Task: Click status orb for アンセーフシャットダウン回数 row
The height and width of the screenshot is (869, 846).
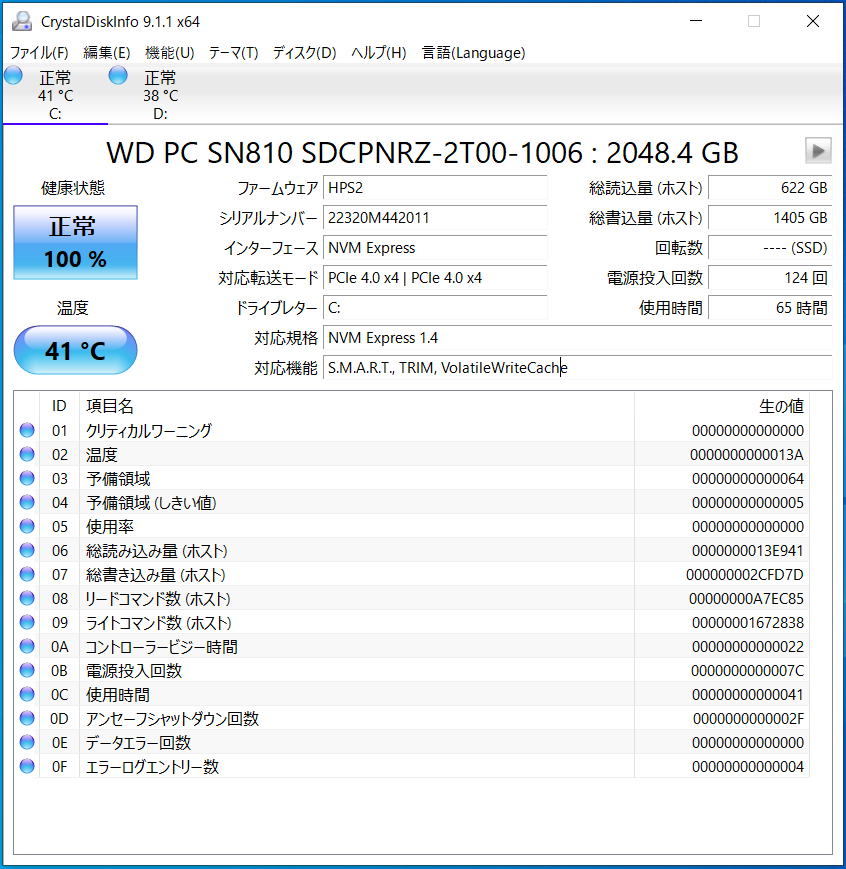Action: pos(27,719)
